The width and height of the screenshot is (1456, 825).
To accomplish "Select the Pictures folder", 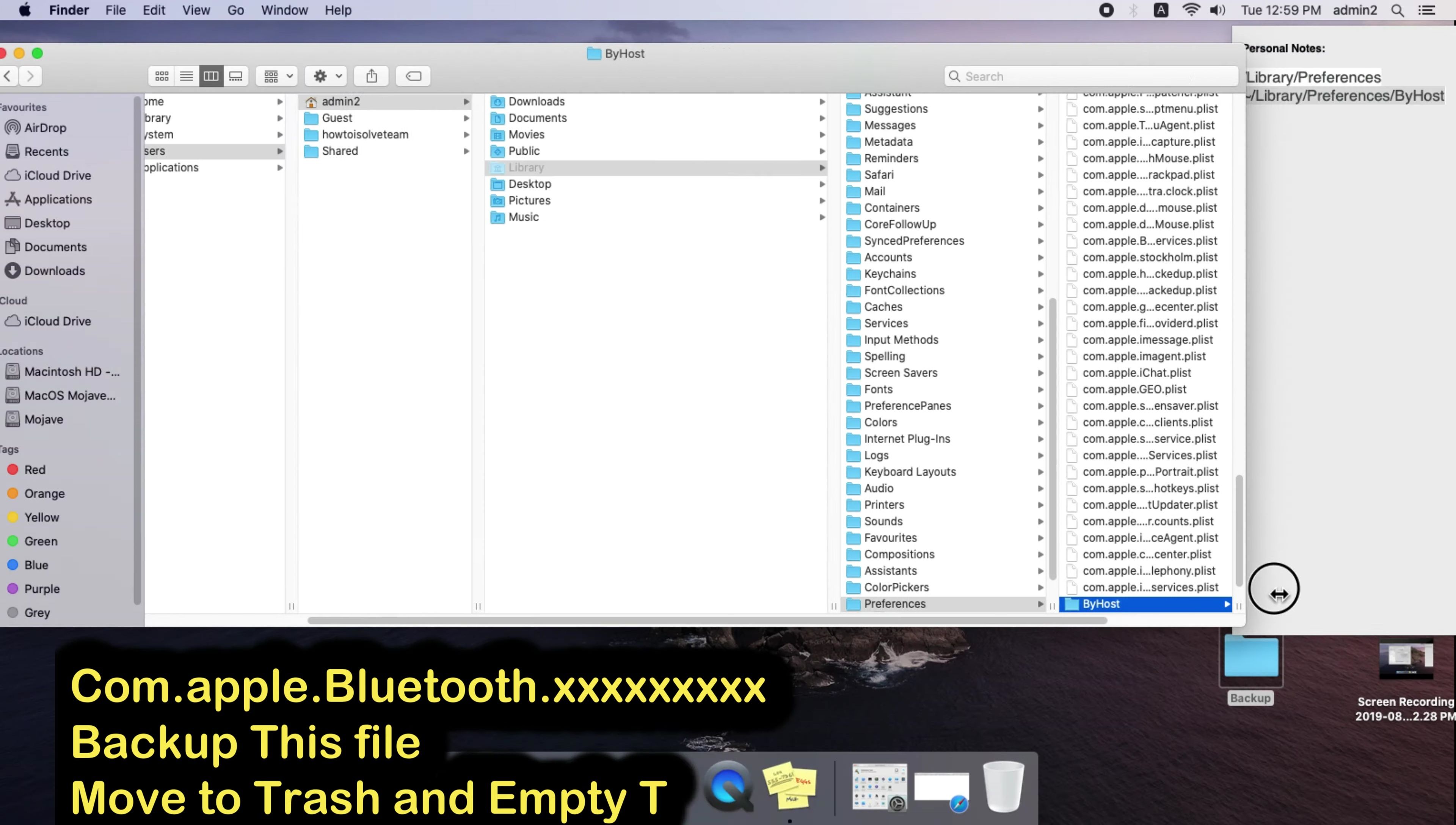I will 656,200.
